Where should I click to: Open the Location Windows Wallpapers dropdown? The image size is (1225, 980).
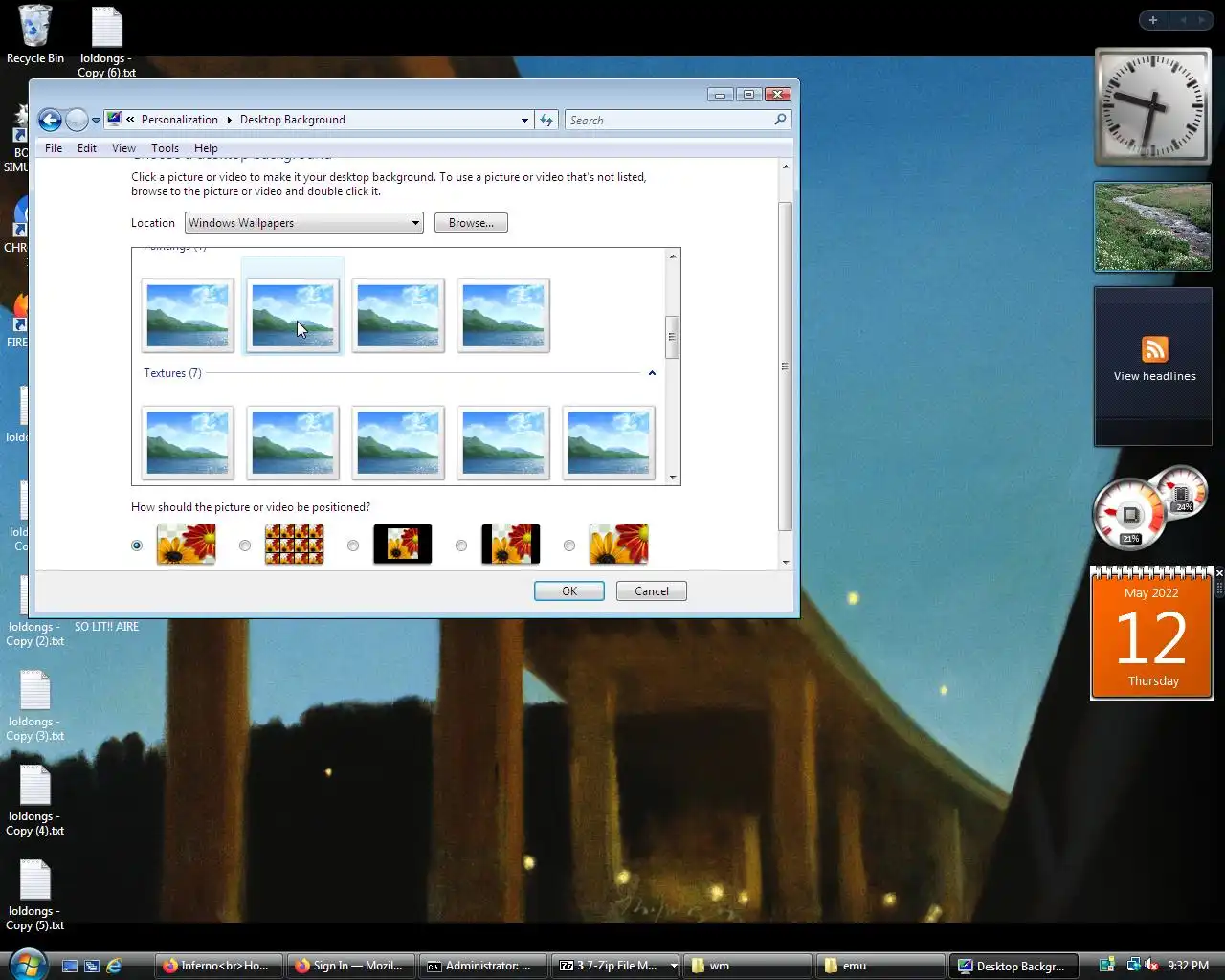coord(304,223)
